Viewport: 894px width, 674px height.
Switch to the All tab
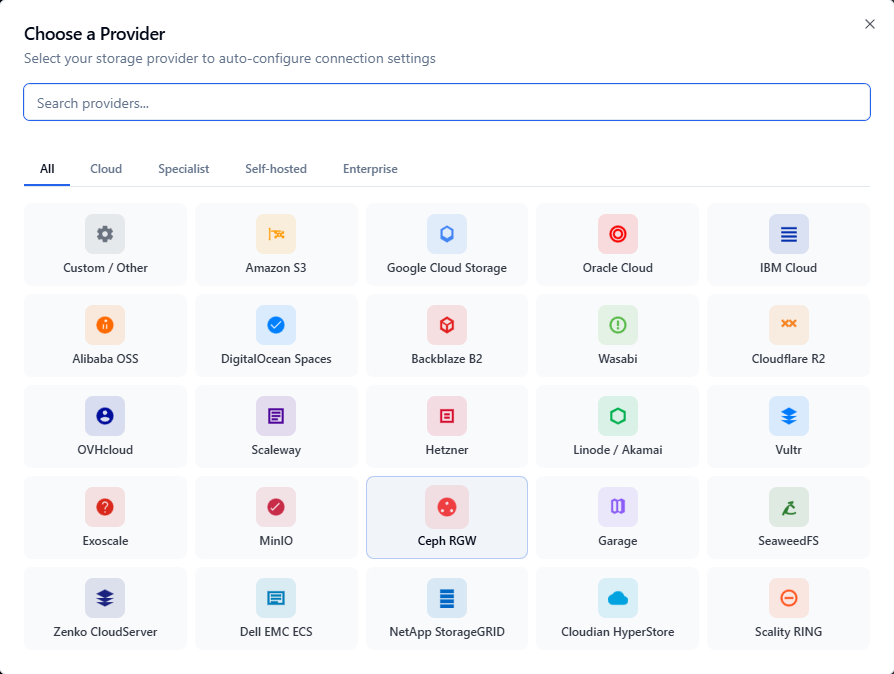point(47,169)
